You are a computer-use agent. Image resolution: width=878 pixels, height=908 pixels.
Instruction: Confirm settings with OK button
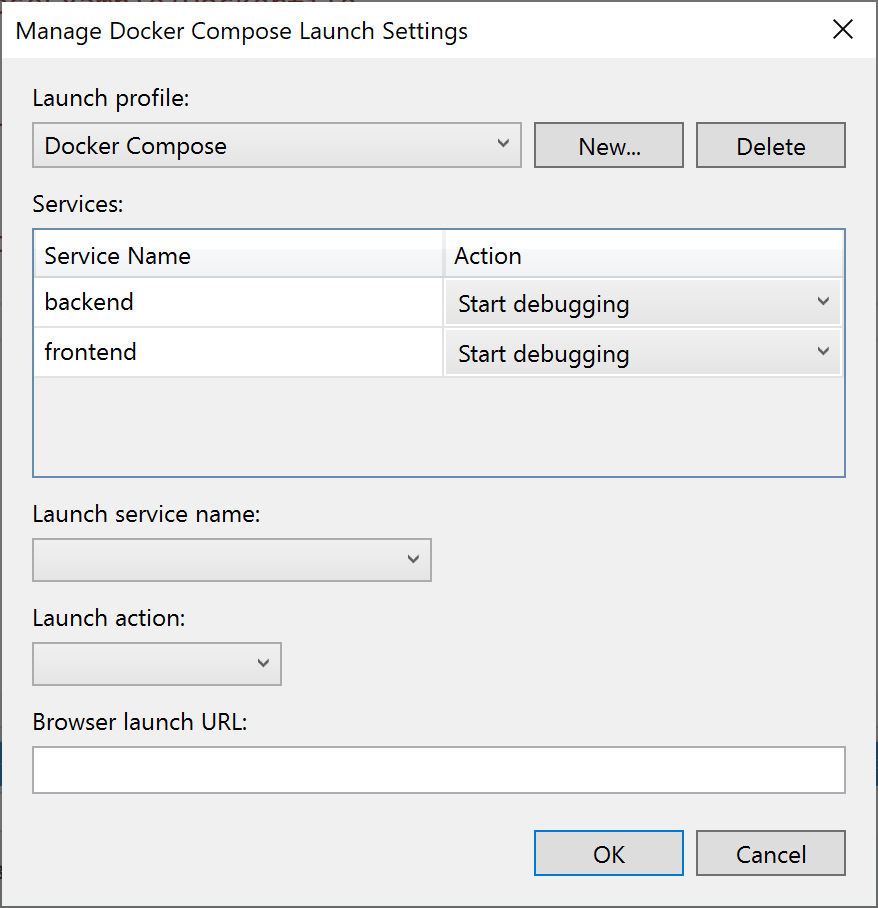pyautogui.click(x=609, y=854)
